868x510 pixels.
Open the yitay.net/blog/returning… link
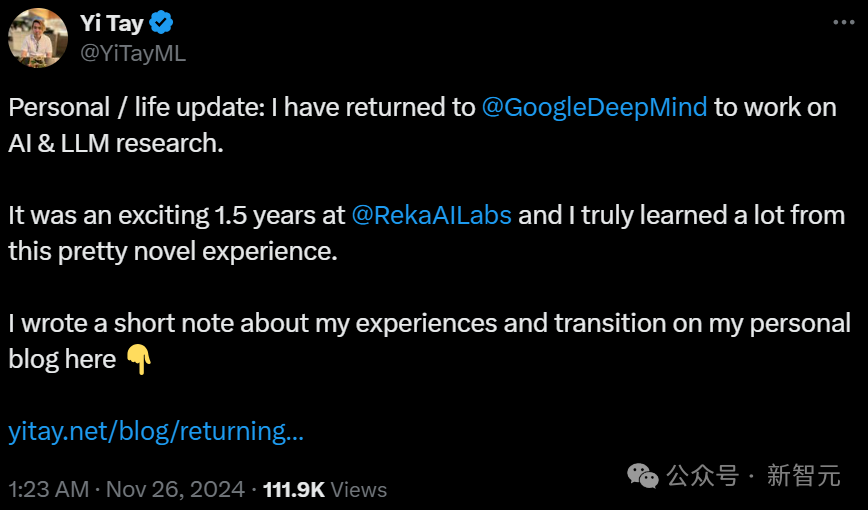[156, 432]
